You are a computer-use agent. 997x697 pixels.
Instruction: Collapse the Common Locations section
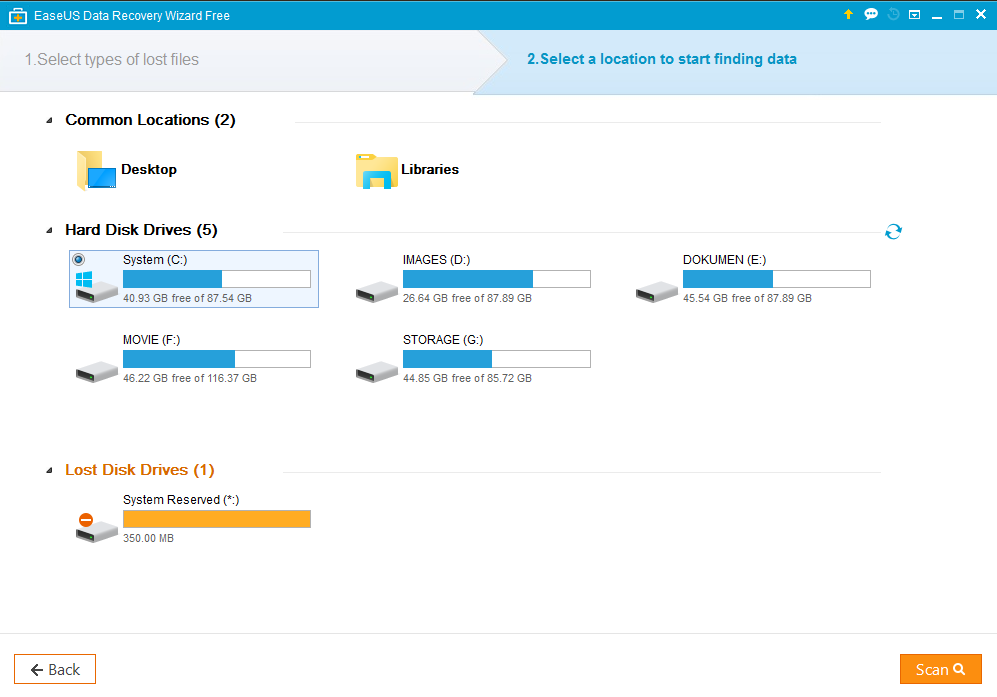click(x=50, y=121)
